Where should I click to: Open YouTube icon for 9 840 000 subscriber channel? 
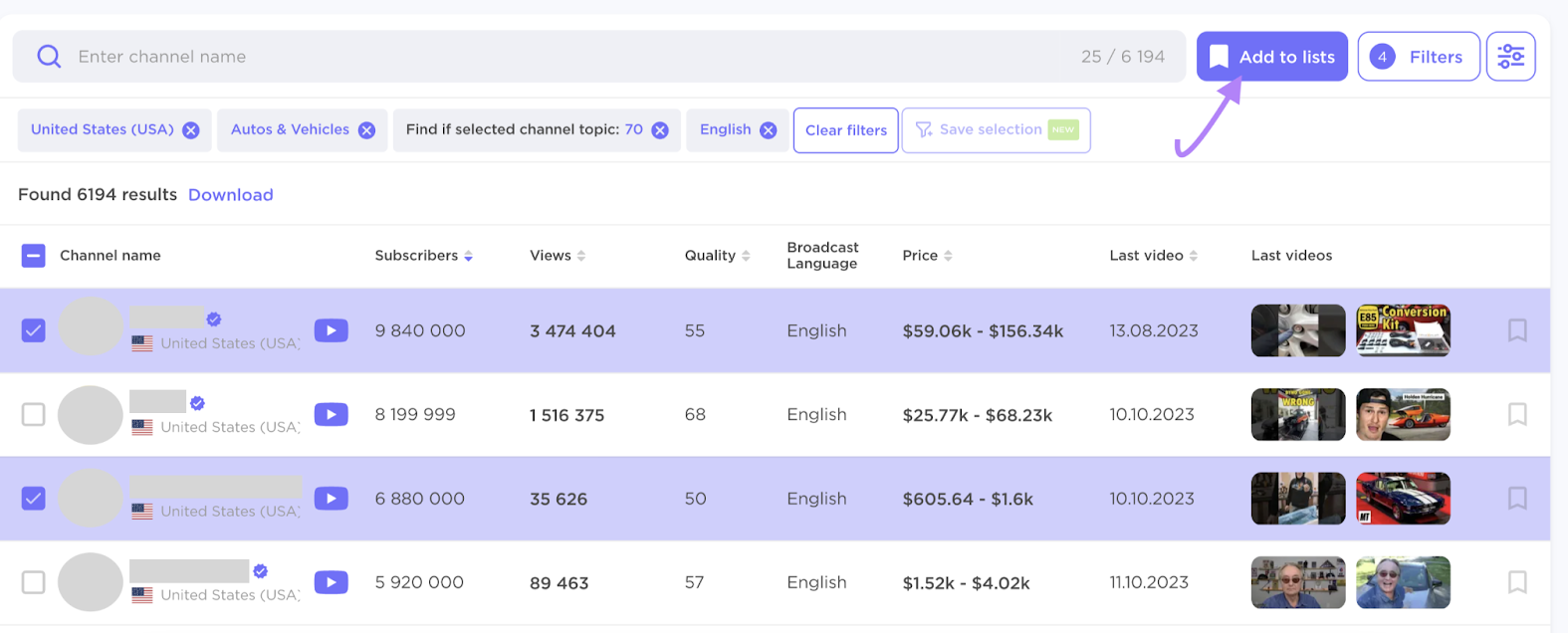point(331,330)
